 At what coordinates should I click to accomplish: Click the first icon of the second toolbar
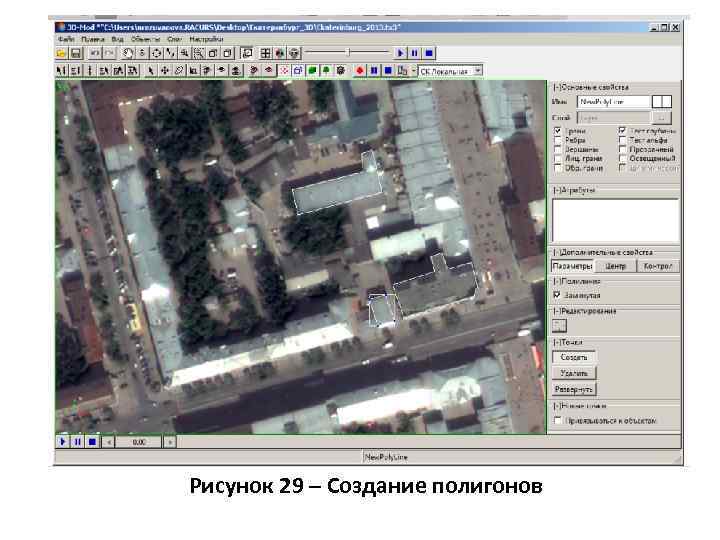pyautogui.click(x=61, y=71)
